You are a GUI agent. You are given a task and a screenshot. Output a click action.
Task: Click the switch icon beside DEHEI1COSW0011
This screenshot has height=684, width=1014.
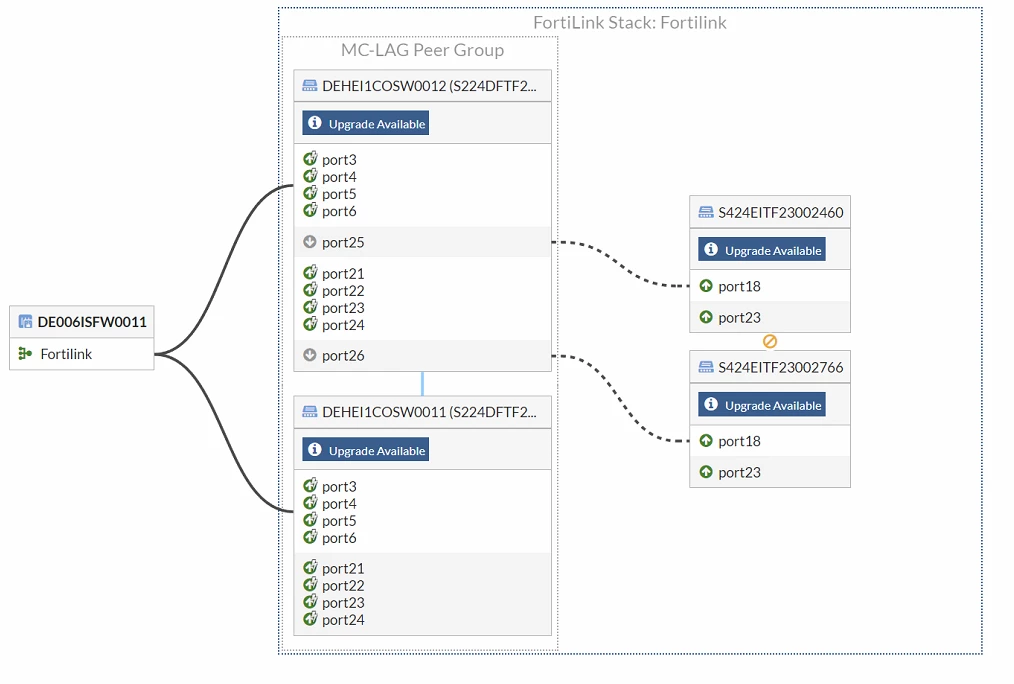click(x=310, y=412)
